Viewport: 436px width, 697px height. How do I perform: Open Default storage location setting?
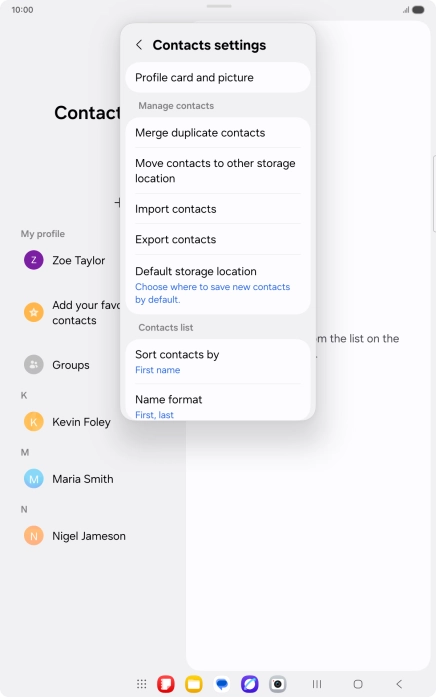(x=218, y=284)
